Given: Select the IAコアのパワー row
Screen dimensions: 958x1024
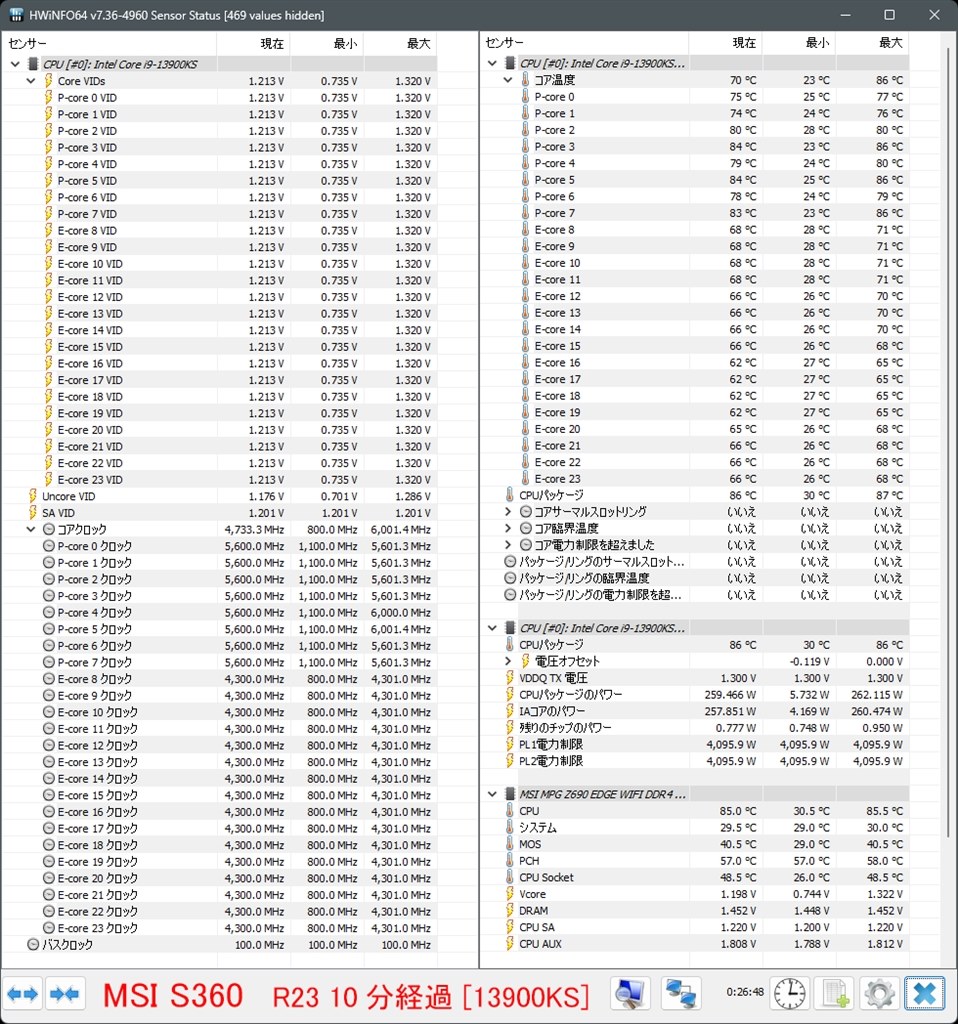Looking at the screenshot, I should 695,711.
